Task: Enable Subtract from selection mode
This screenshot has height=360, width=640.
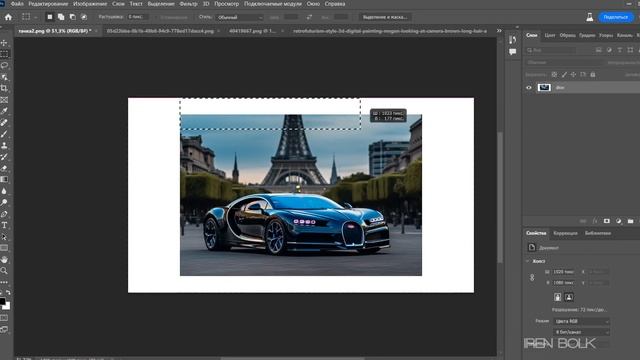Action: [72, 17]
